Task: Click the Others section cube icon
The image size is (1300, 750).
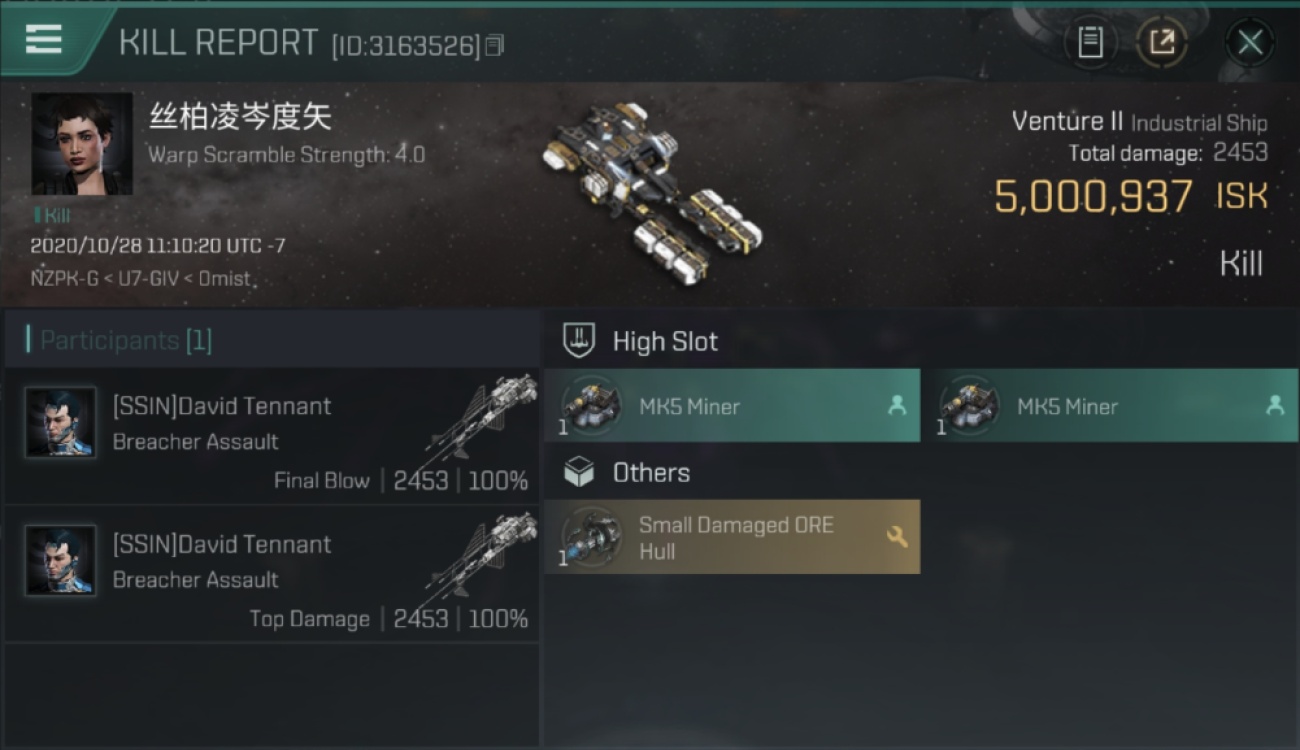Action: (x=579, y=472)
